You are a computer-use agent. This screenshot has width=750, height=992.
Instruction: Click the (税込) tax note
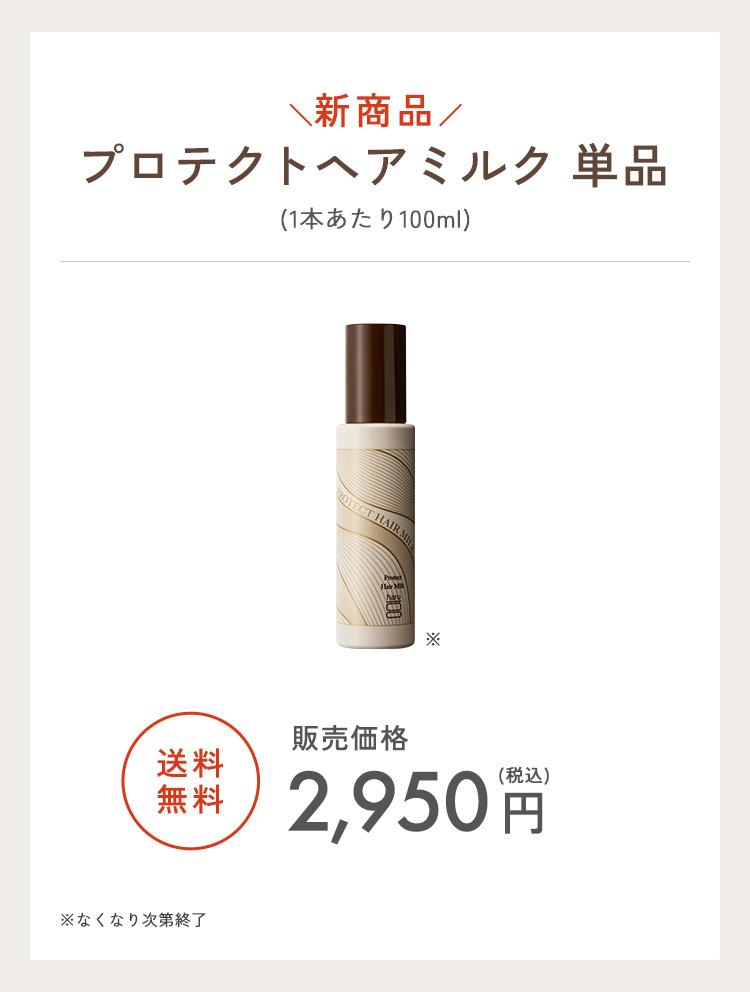524,775
